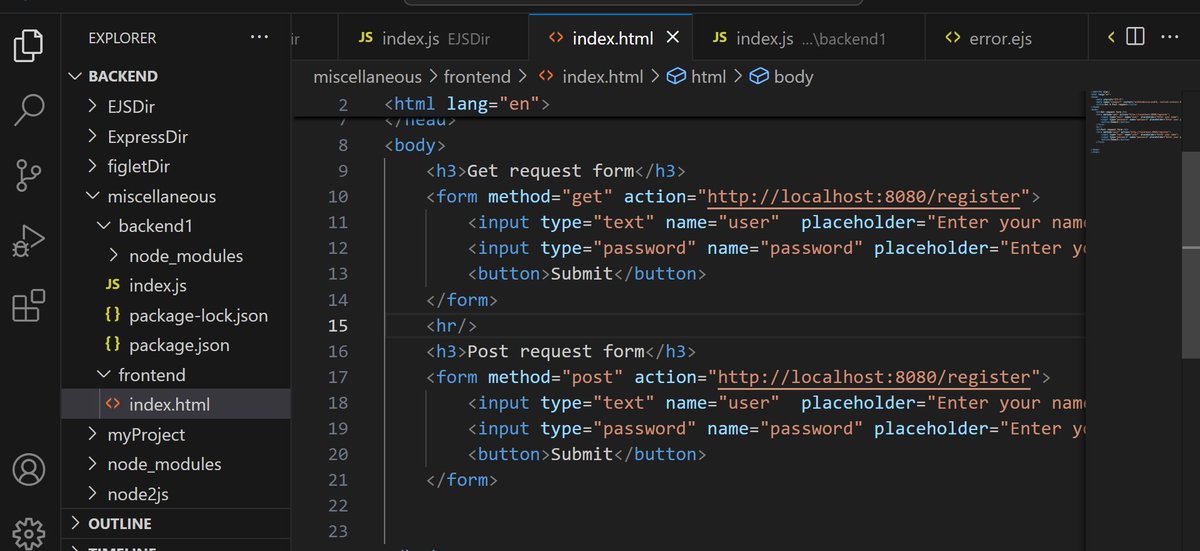Expand the figletDir folder
Viewport: 1200px width, 551px height.
[x=93, y=166]
